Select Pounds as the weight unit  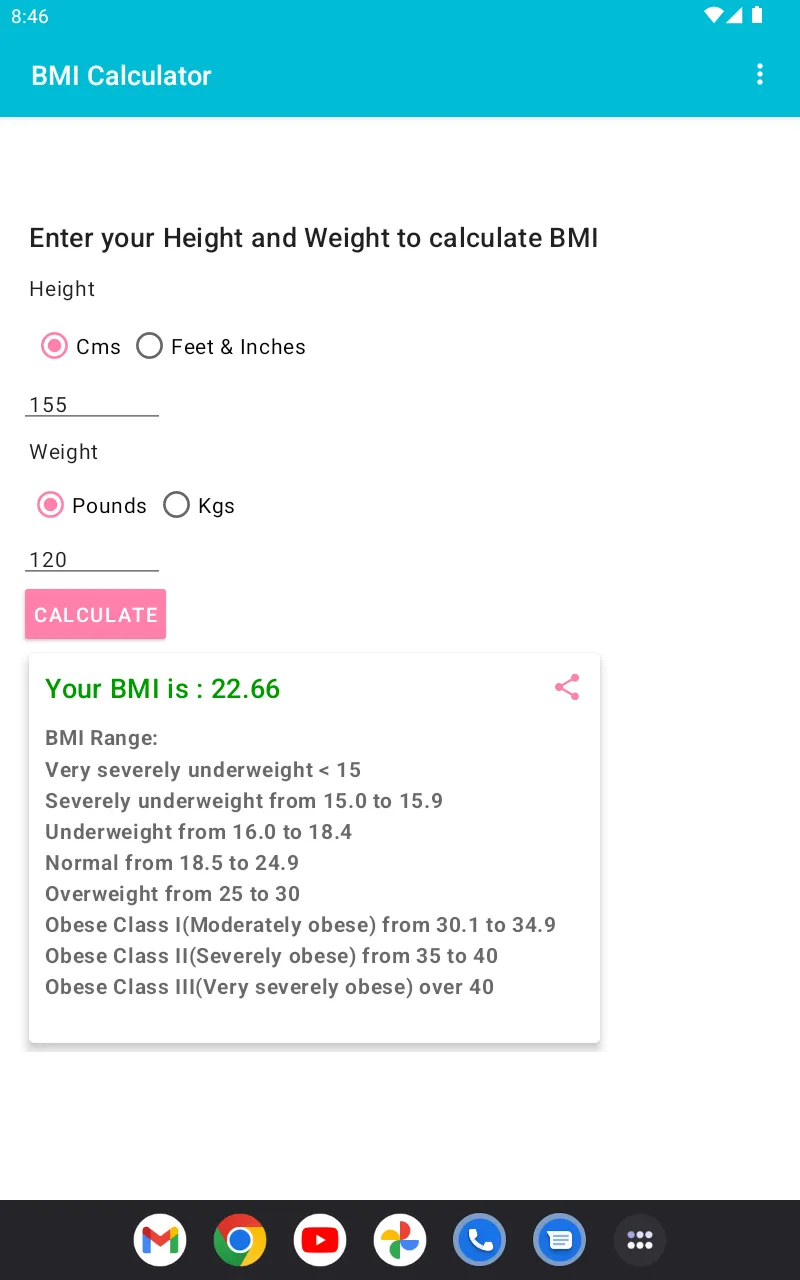pyautogui.click(x=50, y=505)
